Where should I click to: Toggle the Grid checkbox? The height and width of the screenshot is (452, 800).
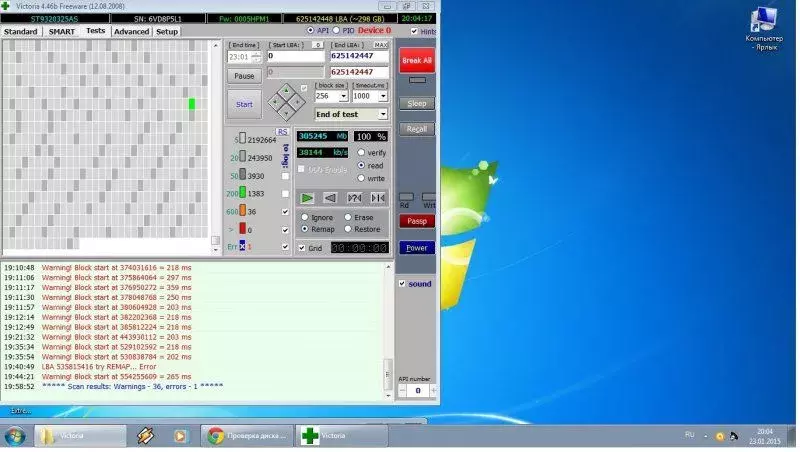302,248
